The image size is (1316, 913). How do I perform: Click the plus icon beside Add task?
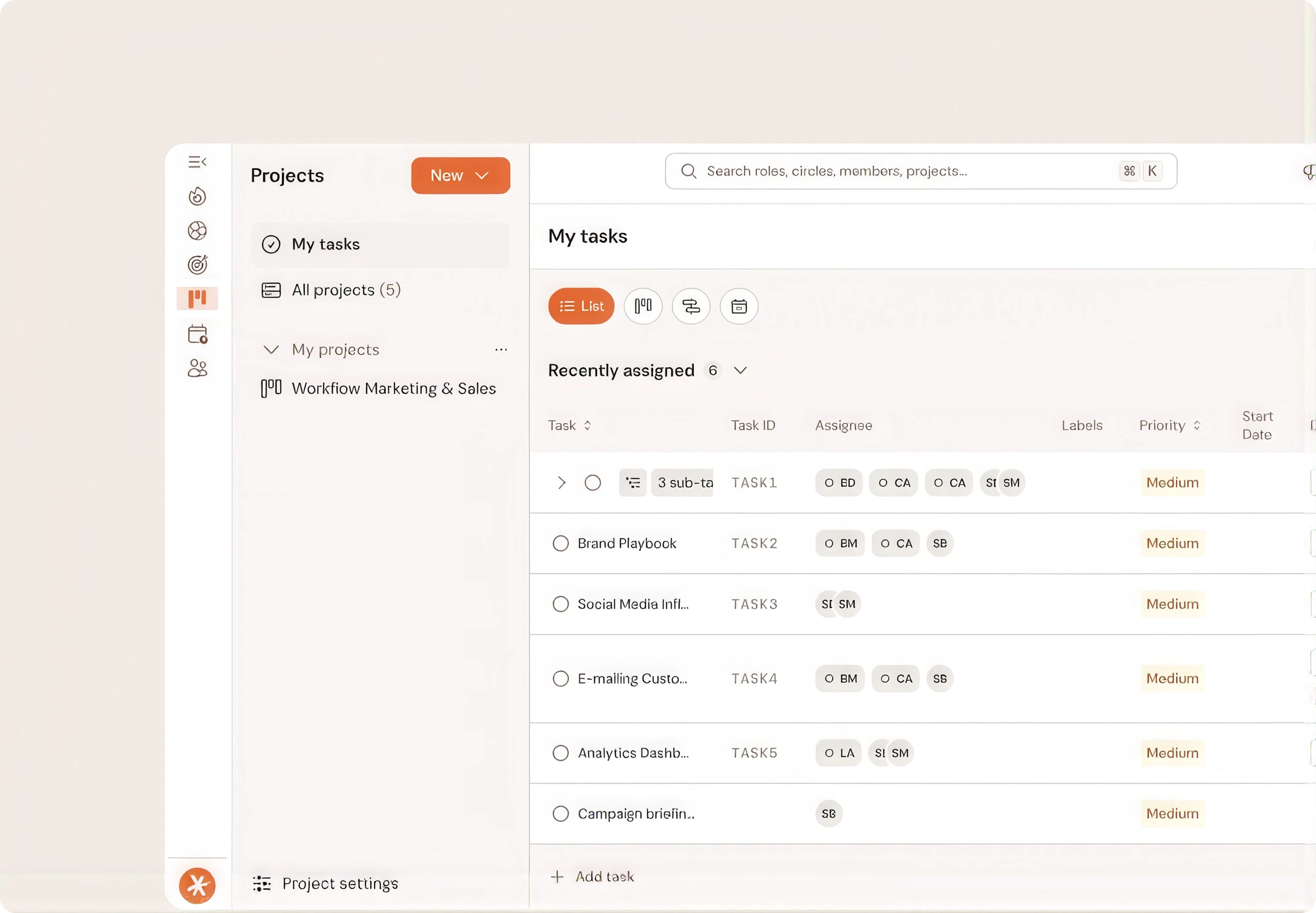point(557,876)
